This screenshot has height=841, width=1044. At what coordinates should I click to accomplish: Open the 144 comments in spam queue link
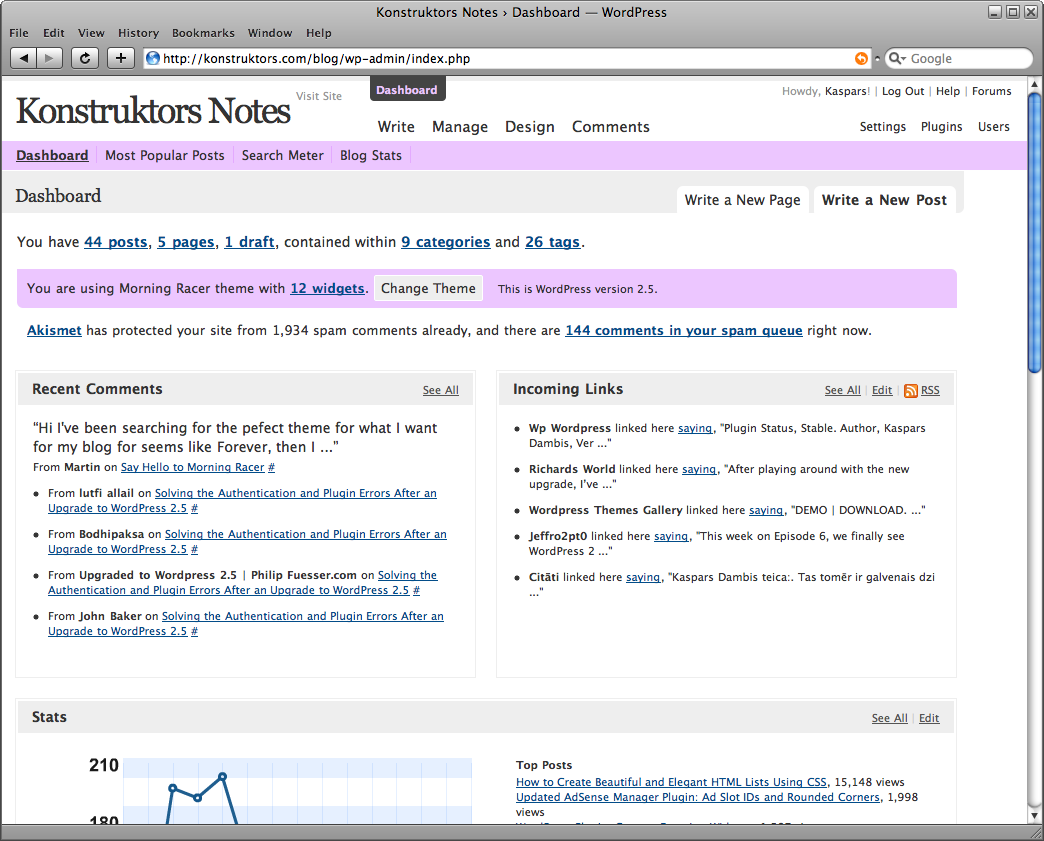683,330
